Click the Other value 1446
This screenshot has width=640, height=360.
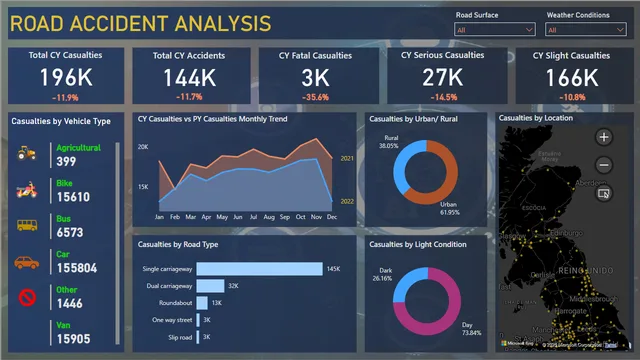69,304
